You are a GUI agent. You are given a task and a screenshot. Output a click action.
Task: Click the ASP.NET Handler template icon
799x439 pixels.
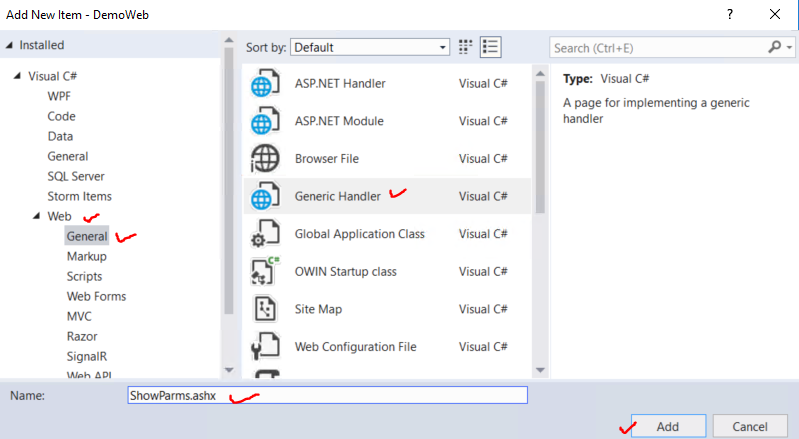coord(265,83)
